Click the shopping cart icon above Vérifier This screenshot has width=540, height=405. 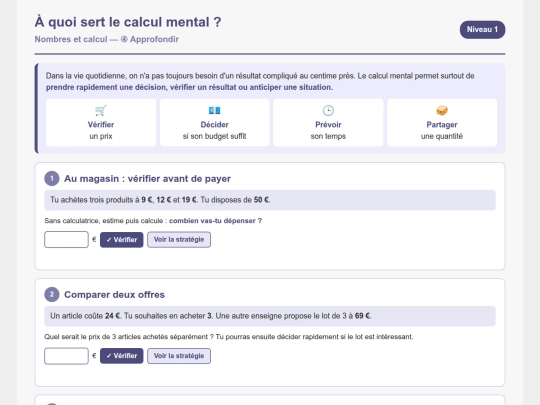[x=101, y=111]
